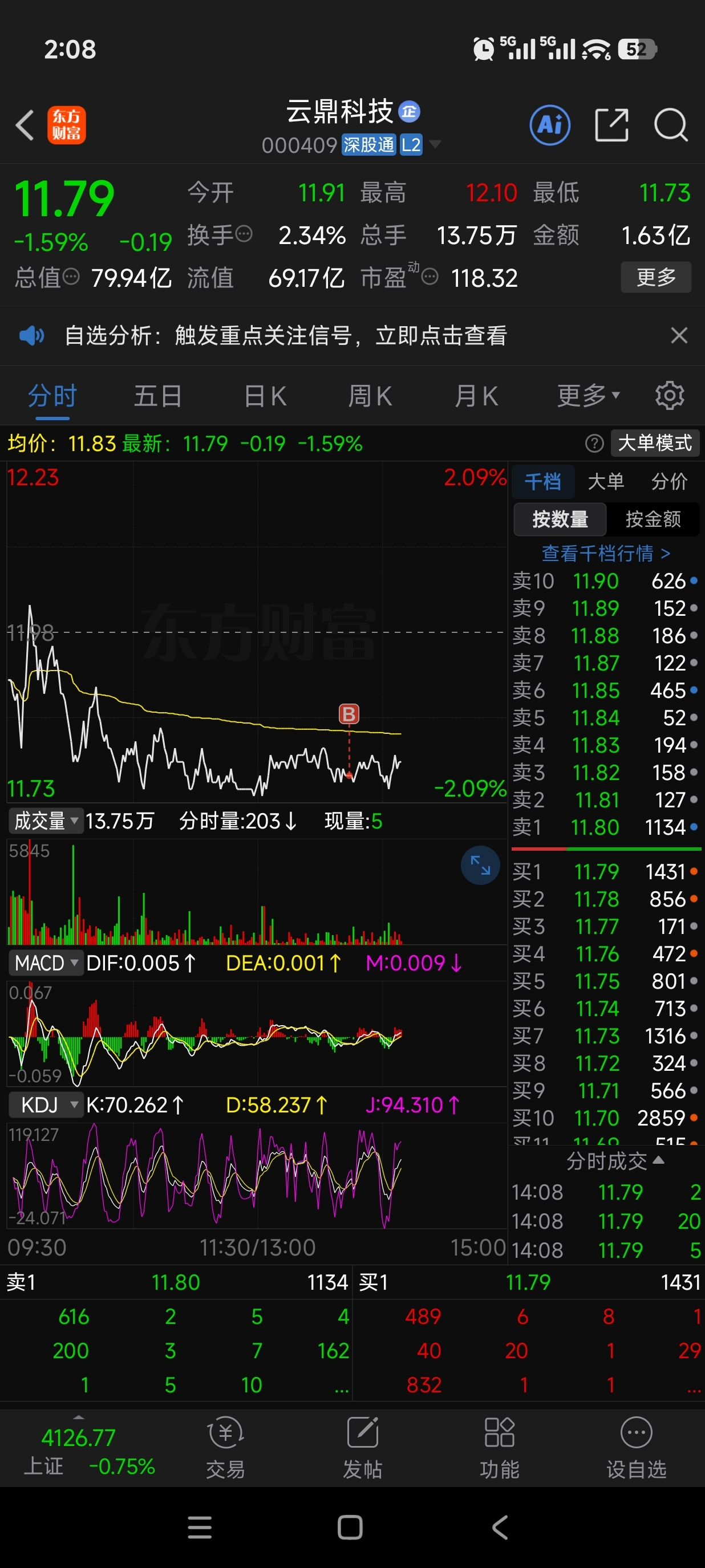Dismiss the 自选分析 notification banner
Screen dimensions: 705x1568
click(x=679, y=335)
